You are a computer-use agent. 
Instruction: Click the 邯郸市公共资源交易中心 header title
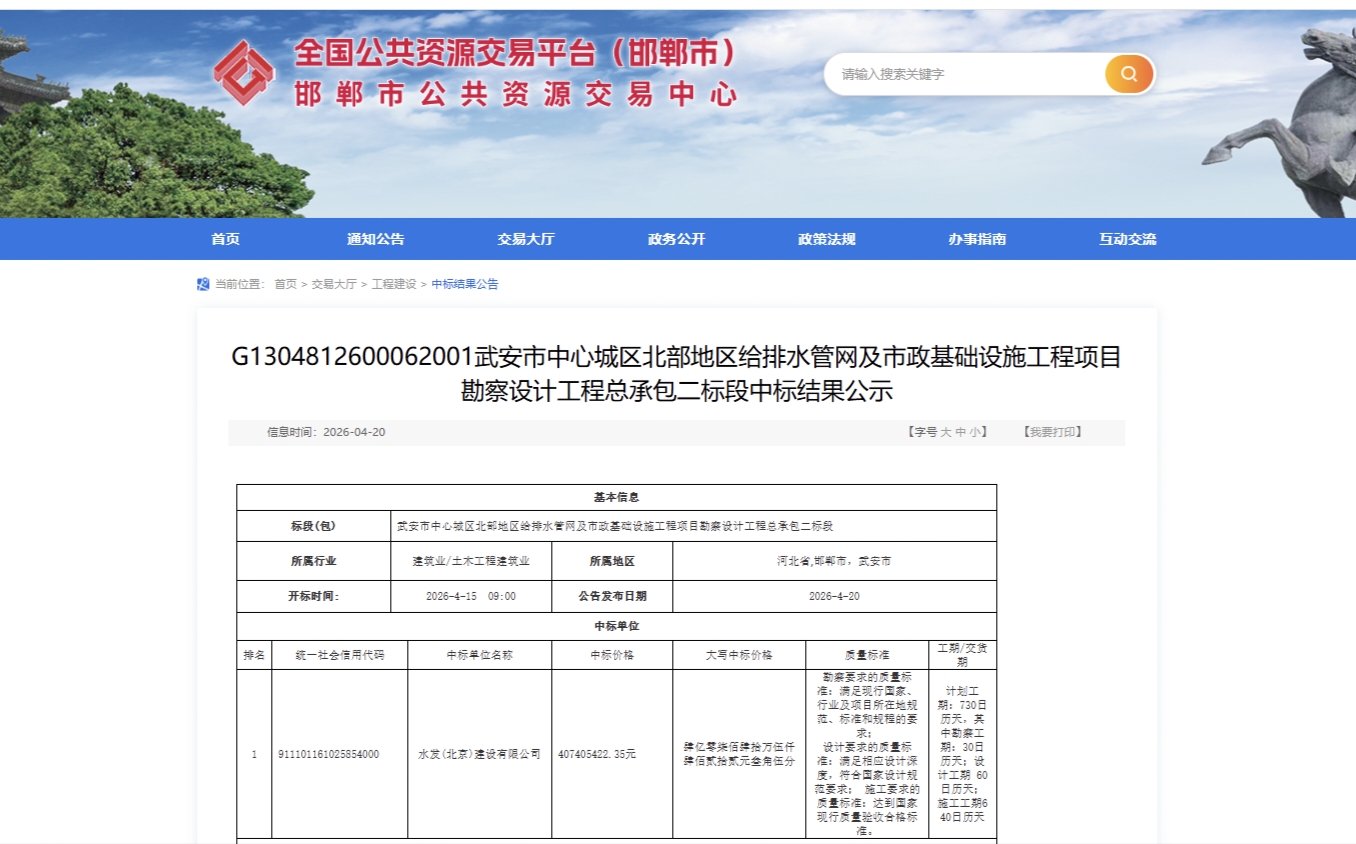pos(516,95)
